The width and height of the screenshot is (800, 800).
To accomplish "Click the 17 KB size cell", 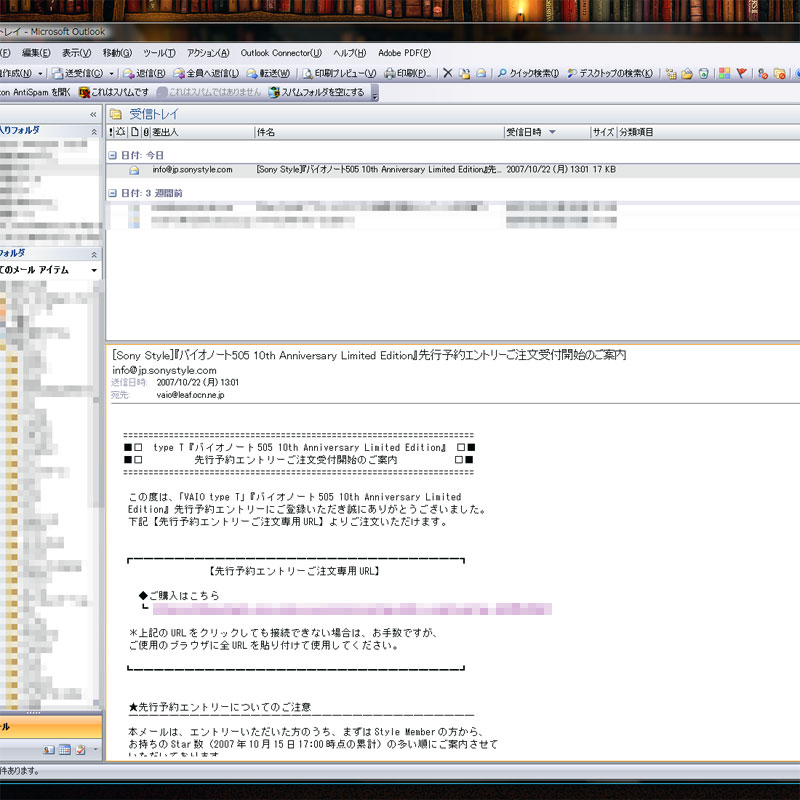I will pyautogui.click(x=604, y=169).
